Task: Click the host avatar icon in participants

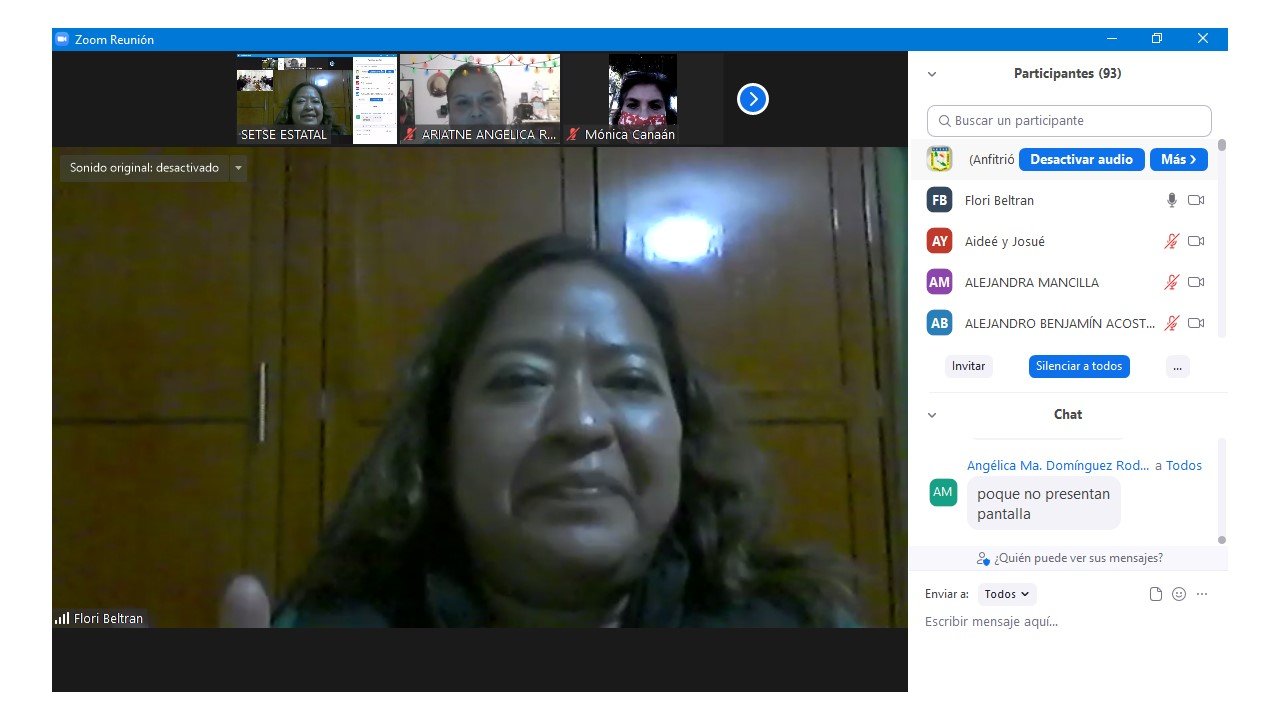Action: point(940,159)
